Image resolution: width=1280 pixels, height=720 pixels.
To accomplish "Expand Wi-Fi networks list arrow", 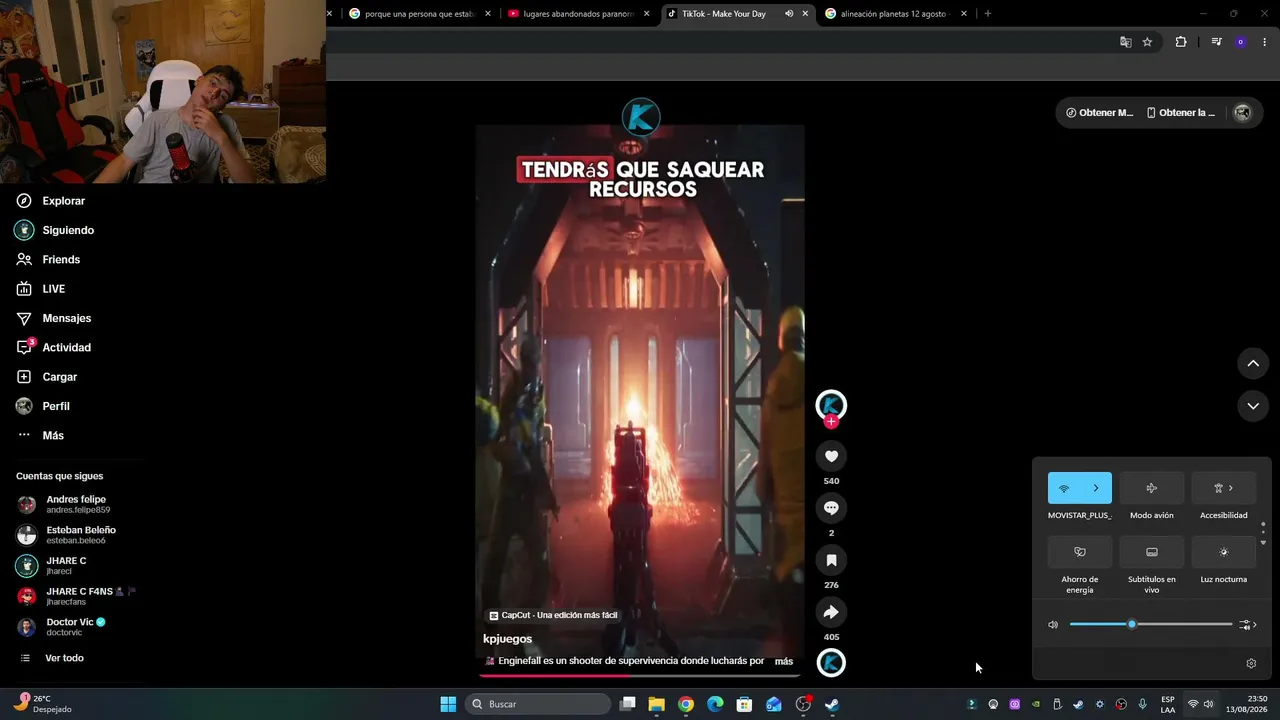I will pos(1096,488).
